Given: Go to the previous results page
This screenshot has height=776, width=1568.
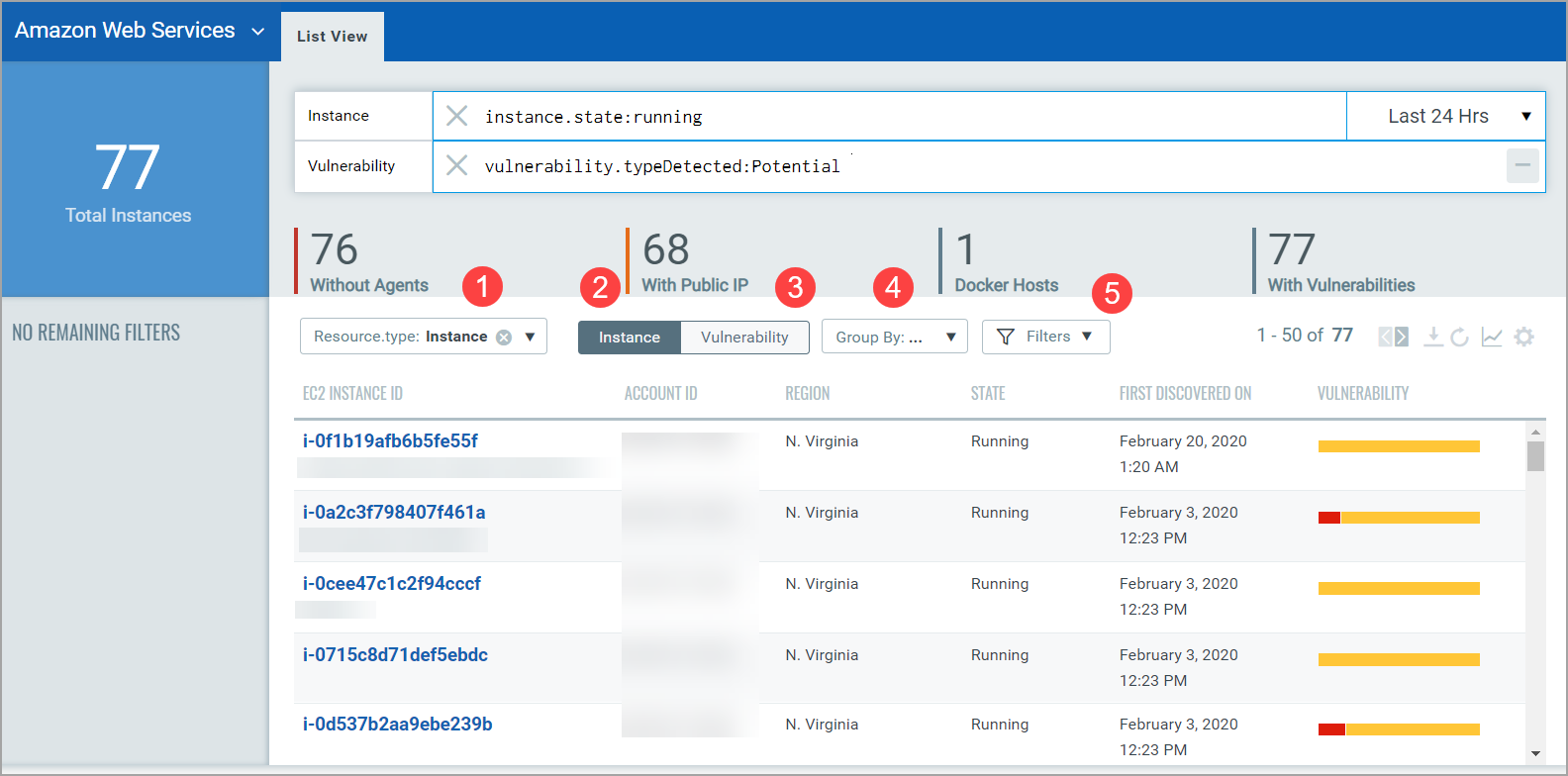Looking at the screenshot, I should click(1386, 337).
